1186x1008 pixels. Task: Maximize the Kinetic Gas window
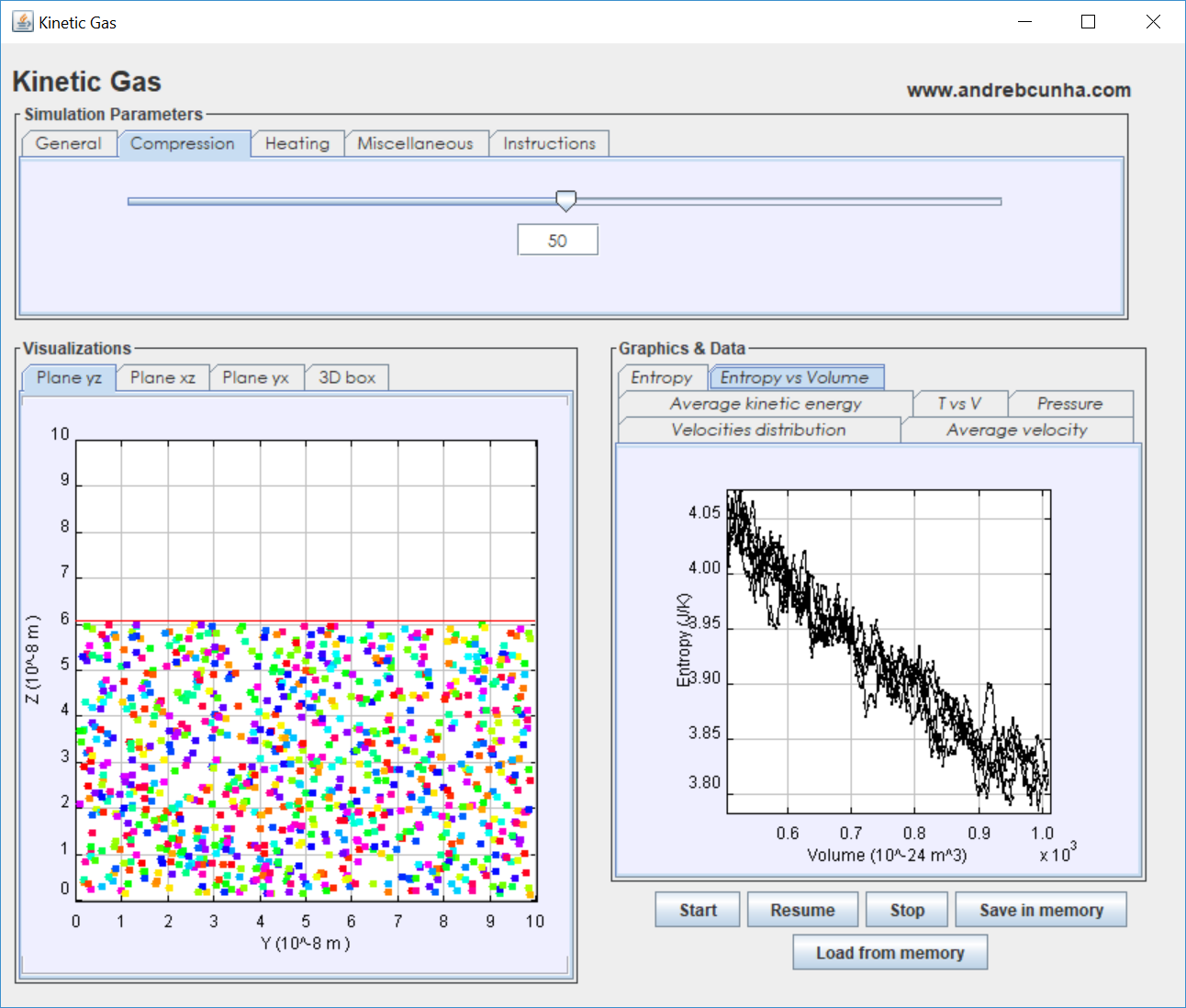click(1088, 22)
